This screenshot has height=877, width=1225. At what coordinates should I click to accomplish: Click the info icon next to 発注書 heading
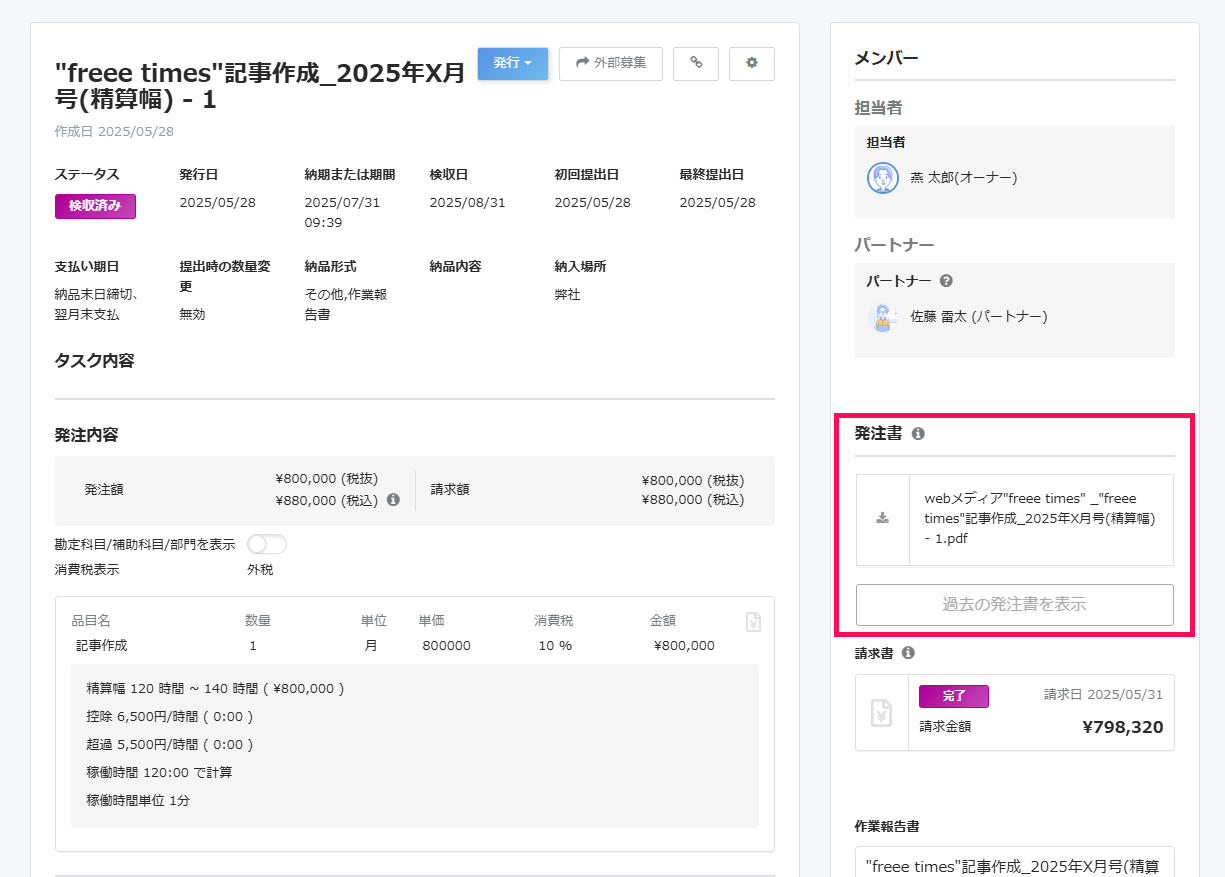click(918, 433)
